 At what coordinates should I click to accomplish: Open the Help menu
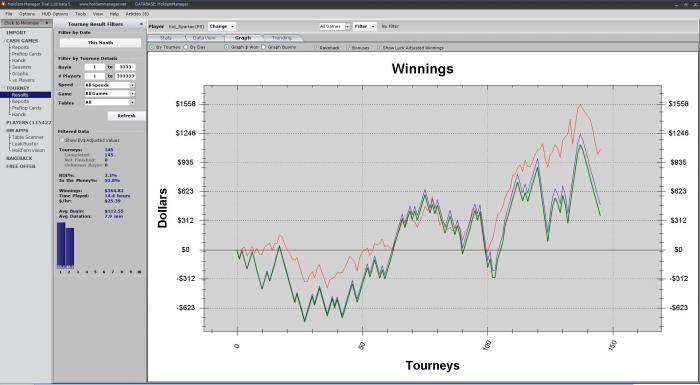tap(114, 14)
